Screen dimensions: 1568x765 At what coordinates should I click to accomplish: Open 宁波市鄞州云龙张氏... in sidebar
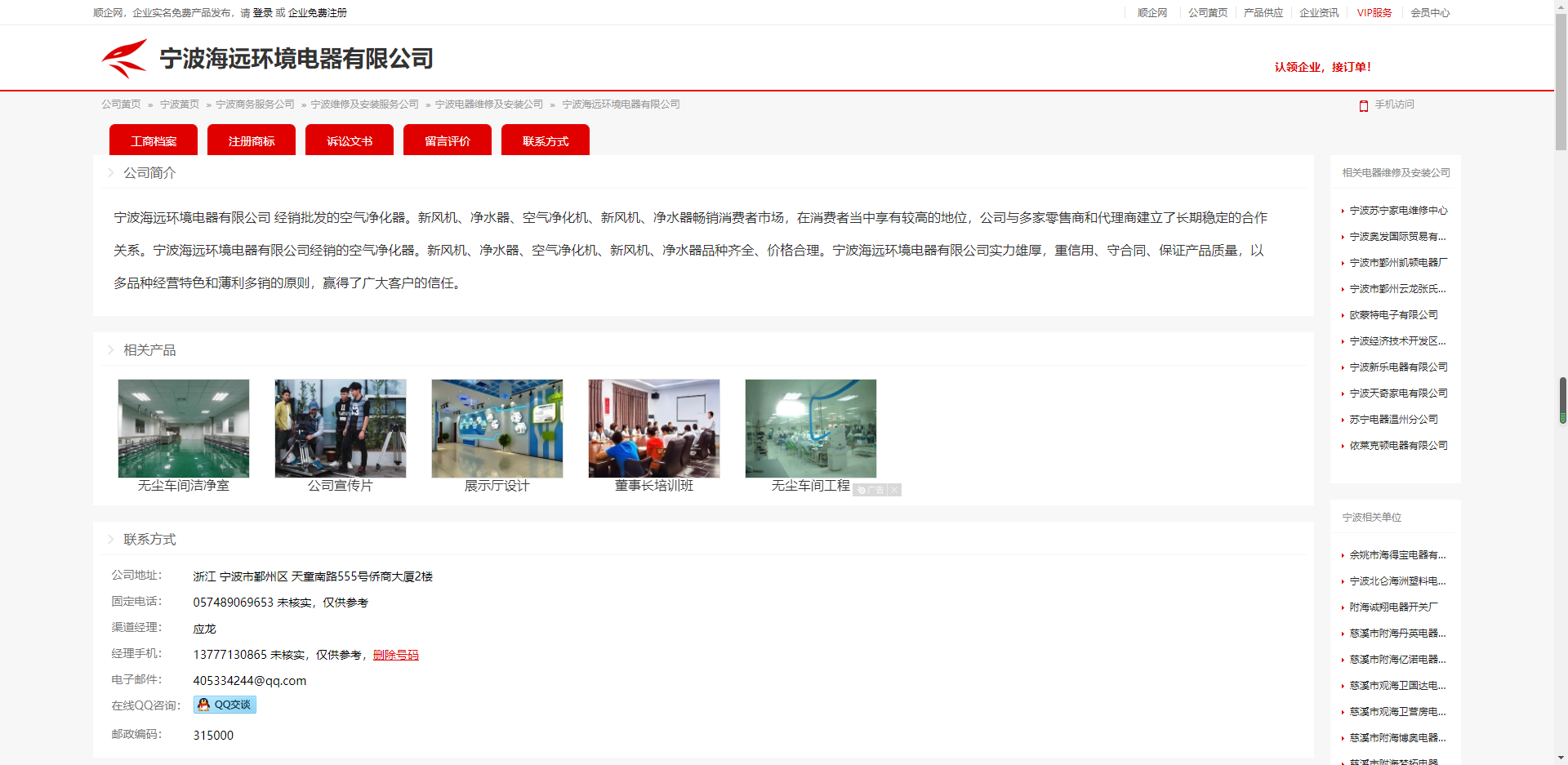coord(1397,289)
